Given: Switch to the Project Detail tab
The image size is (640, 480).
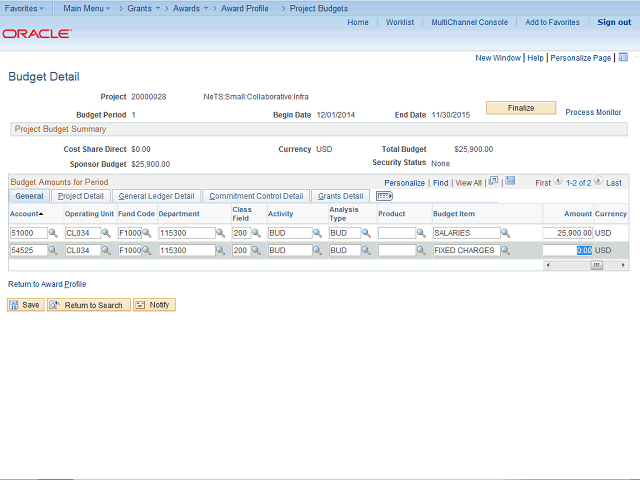Looking at the screenshot, I should tap(80, 196).
